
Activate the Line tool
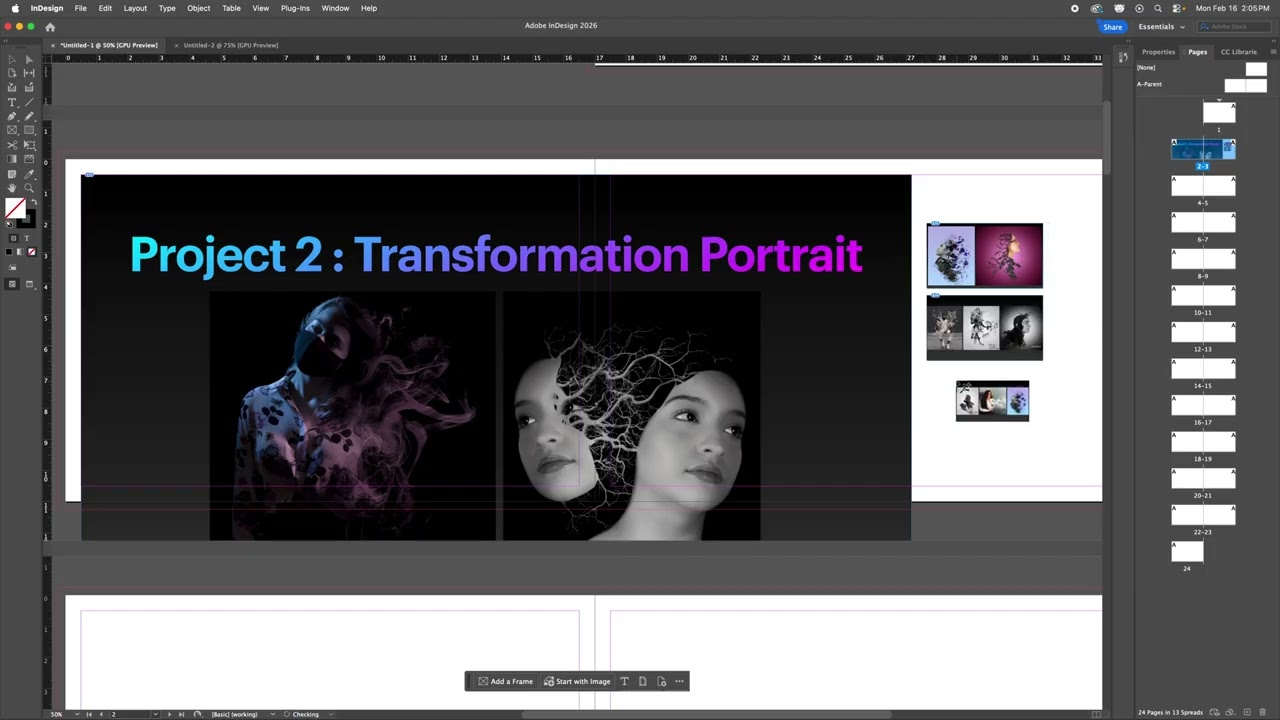pyautogui.click(x=29, y=102)
